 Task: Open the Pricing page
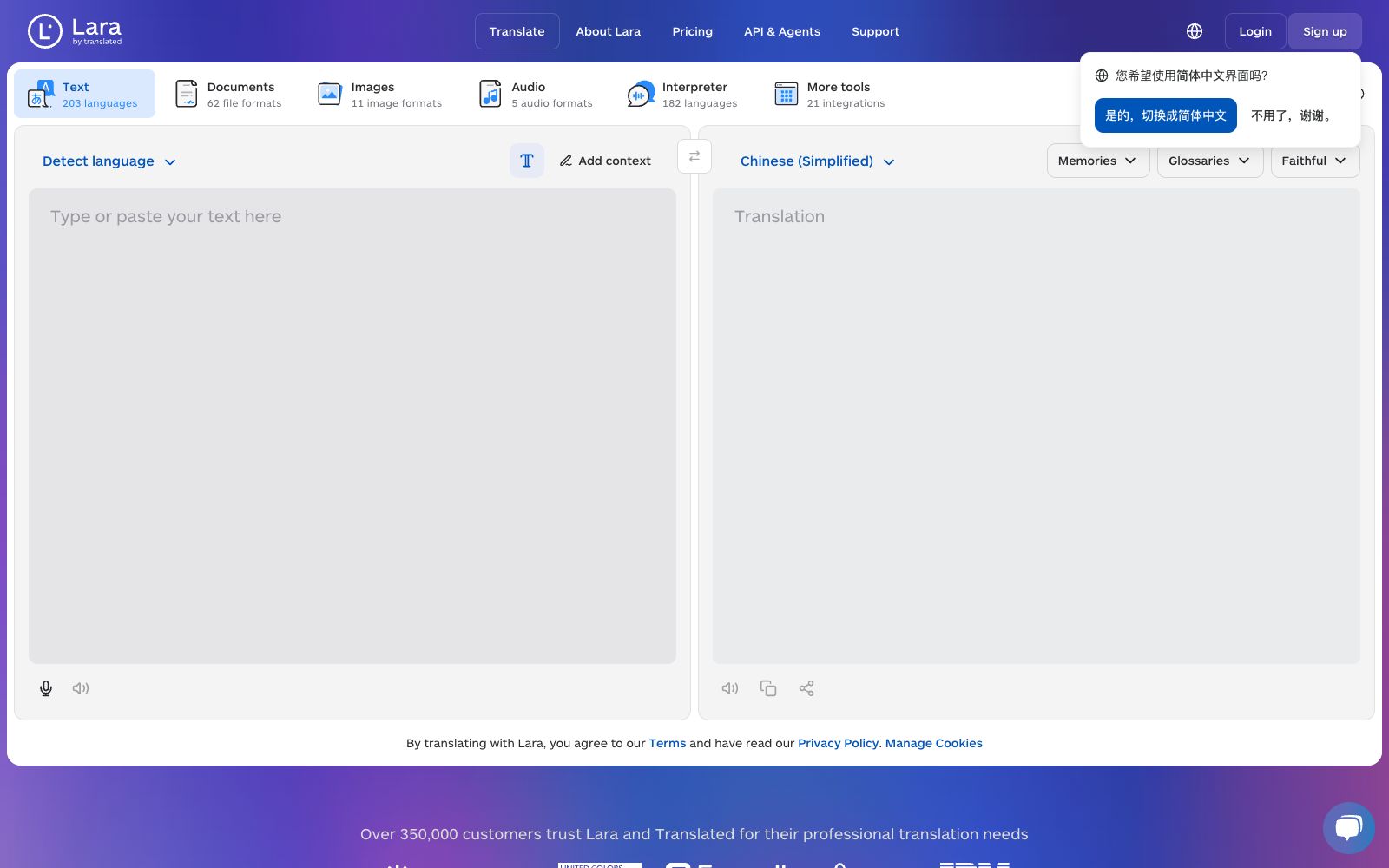coord(693,31)
